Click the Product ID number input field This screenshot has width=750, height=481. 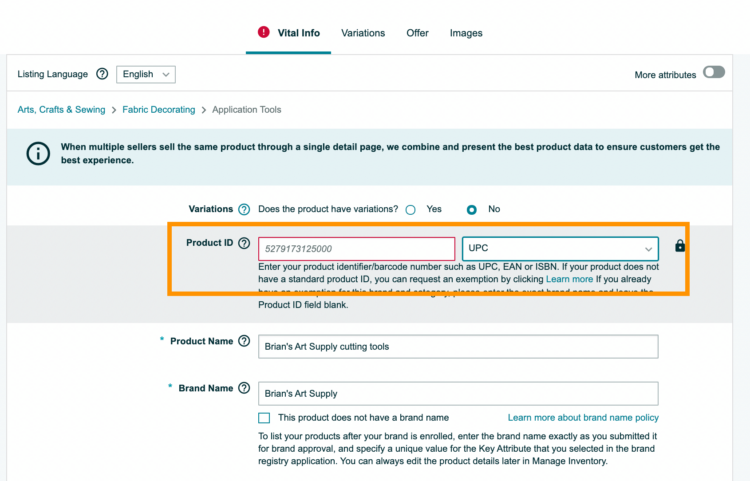[x=357, y=248]
